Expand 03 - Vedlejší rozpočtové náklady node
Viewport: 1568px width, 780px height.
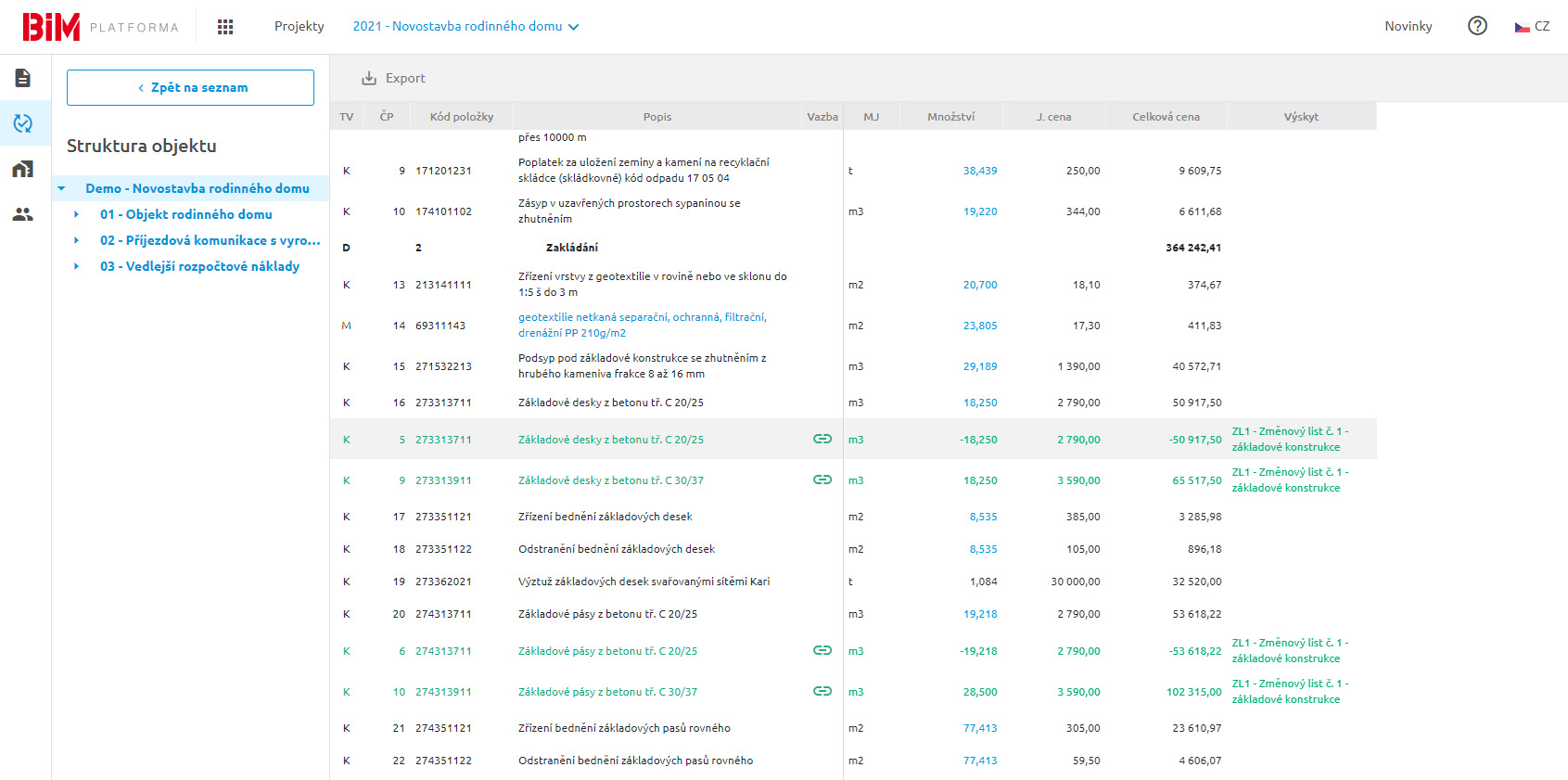[76, 266]
